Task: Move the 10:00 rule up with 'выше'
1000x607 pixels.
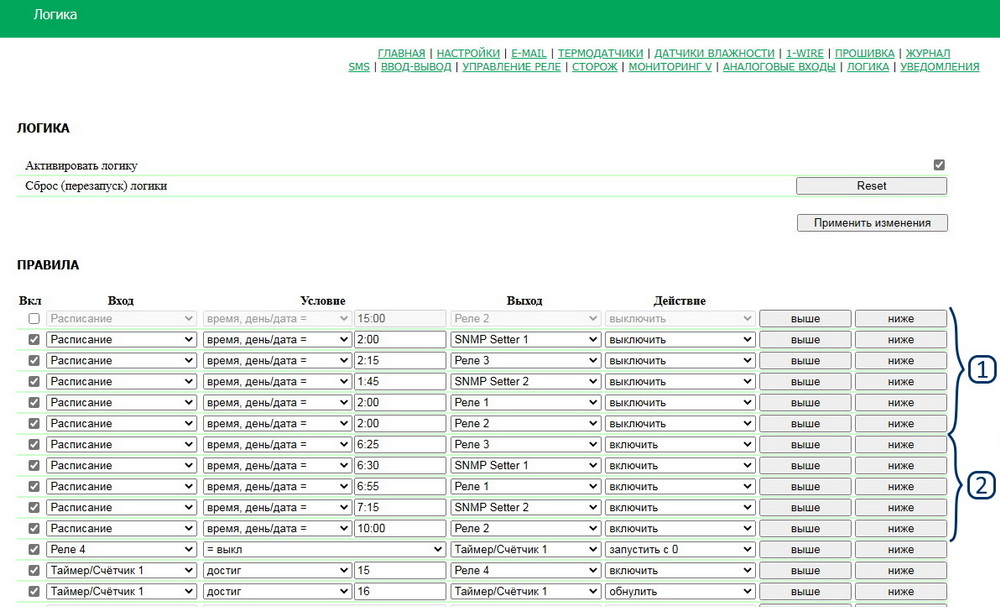Action: click(805, 528)
